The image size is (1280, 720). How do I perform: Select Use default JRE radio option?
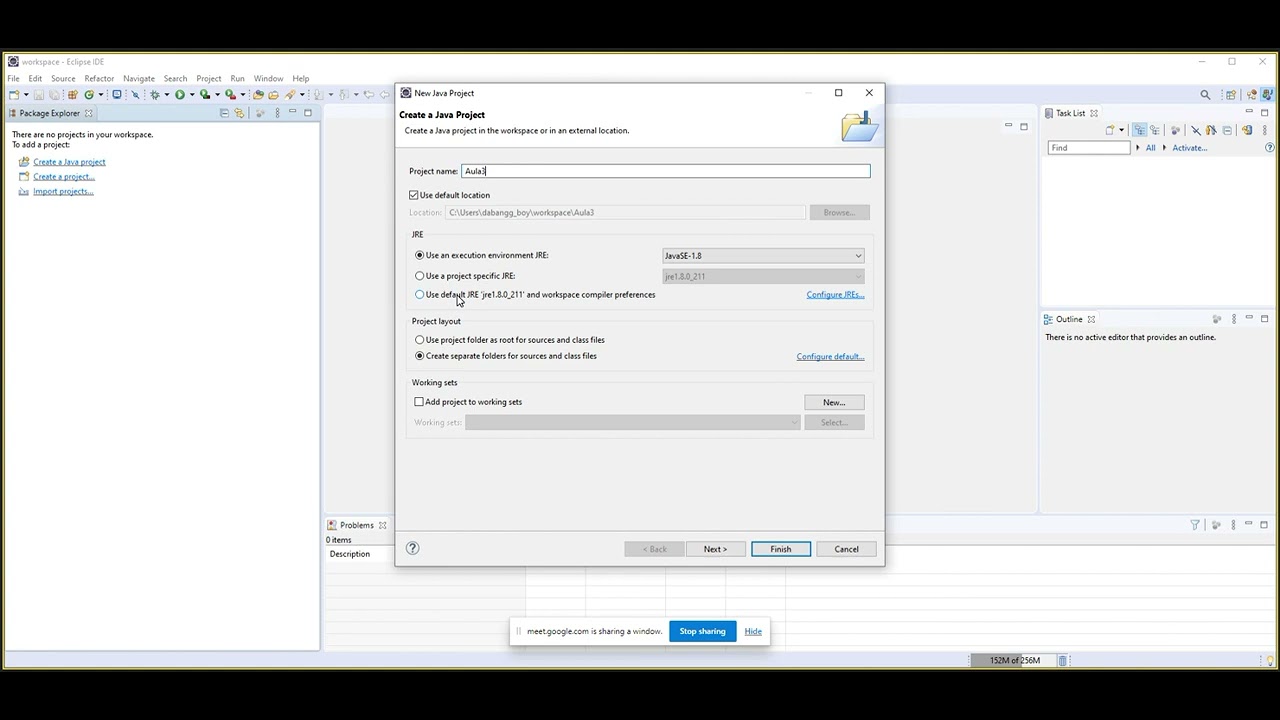tap(420, 294)
